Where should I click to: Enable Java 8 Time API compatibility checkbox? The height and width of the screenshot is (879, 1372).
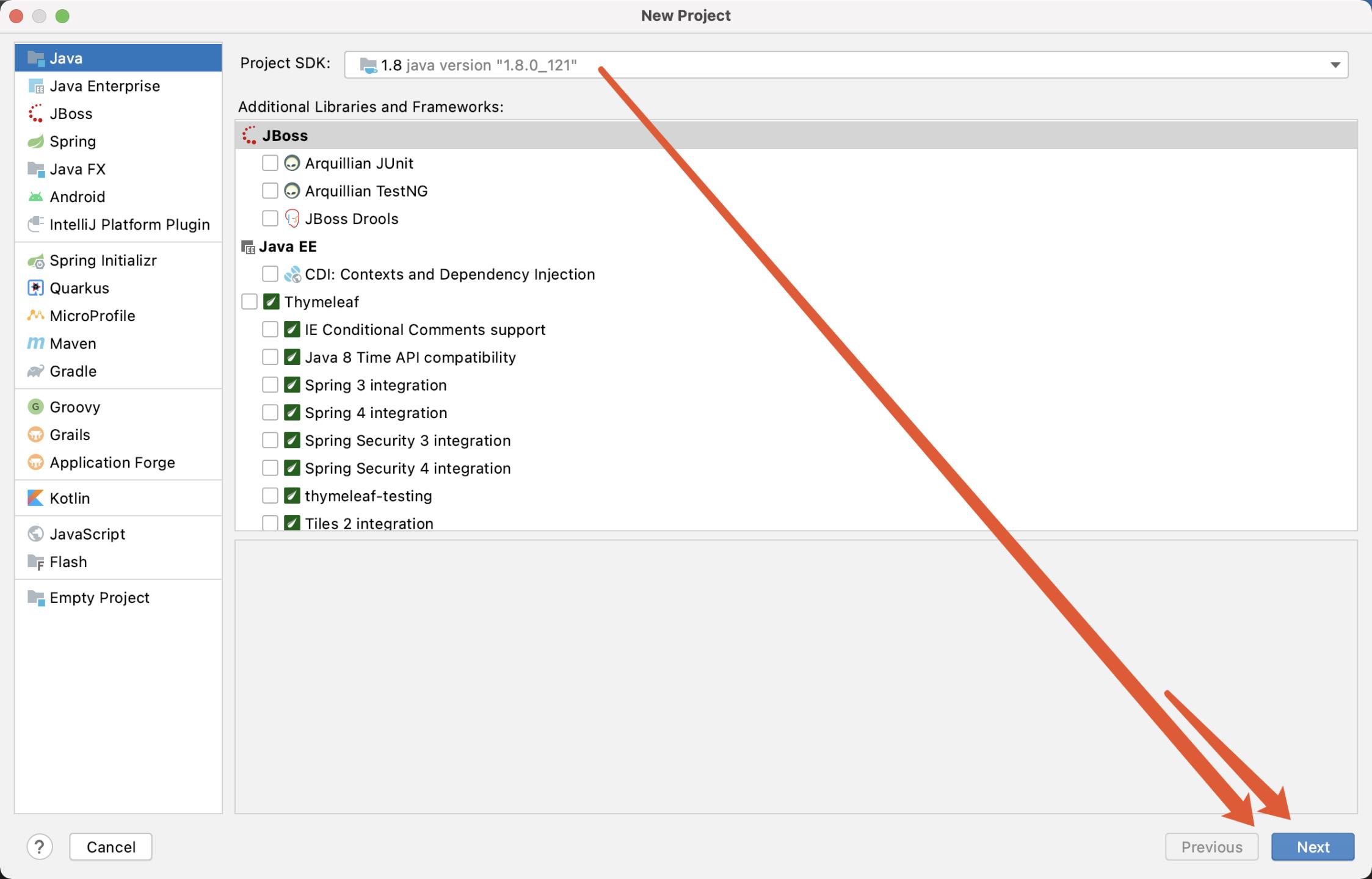pyautogui.click(x=270, y=357)
